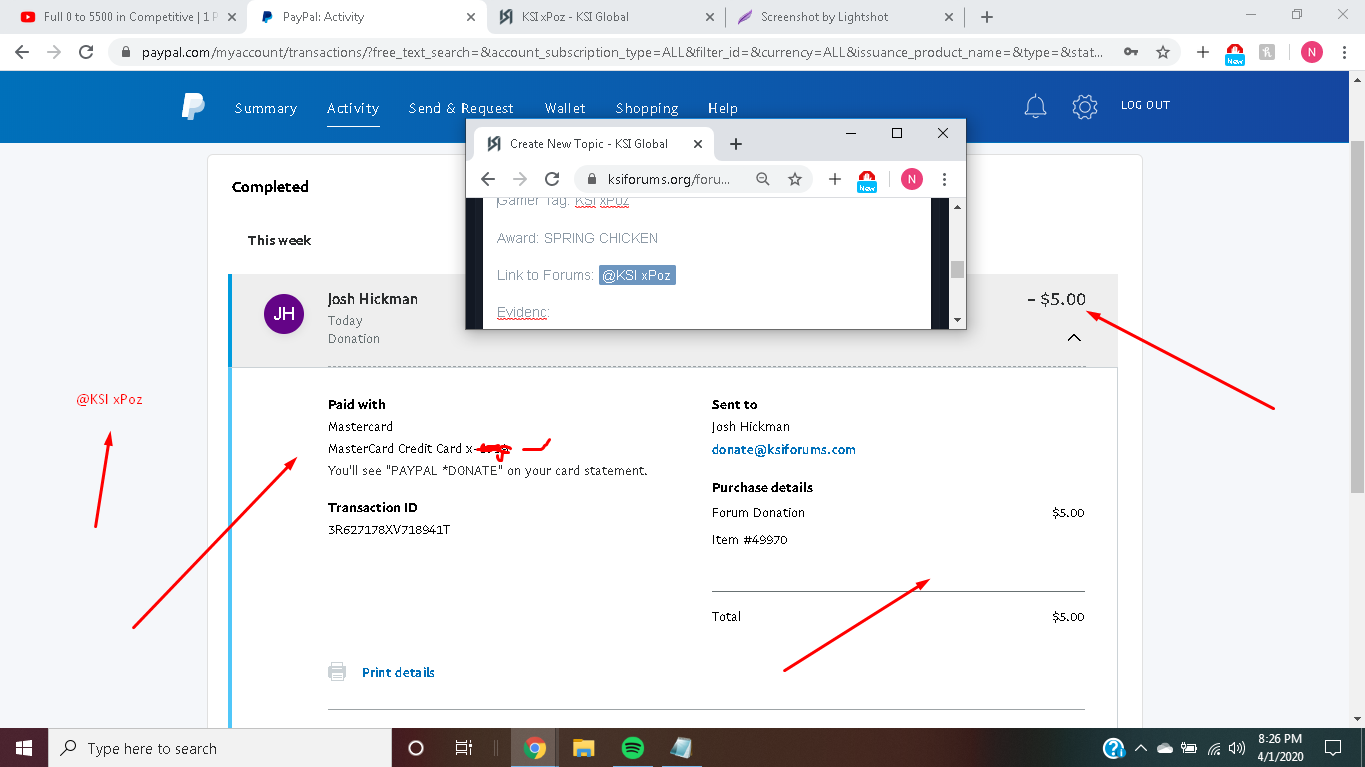The width and height of the screenshot is (1365, 767).
Task: Open the Action Center notification icon
Action: pos(1333,748)
